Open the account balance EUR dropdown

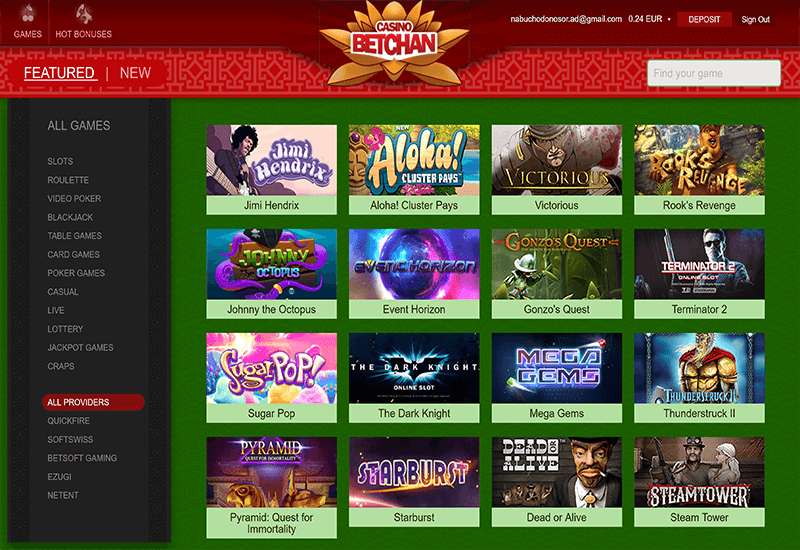click(x=669, y=19)
